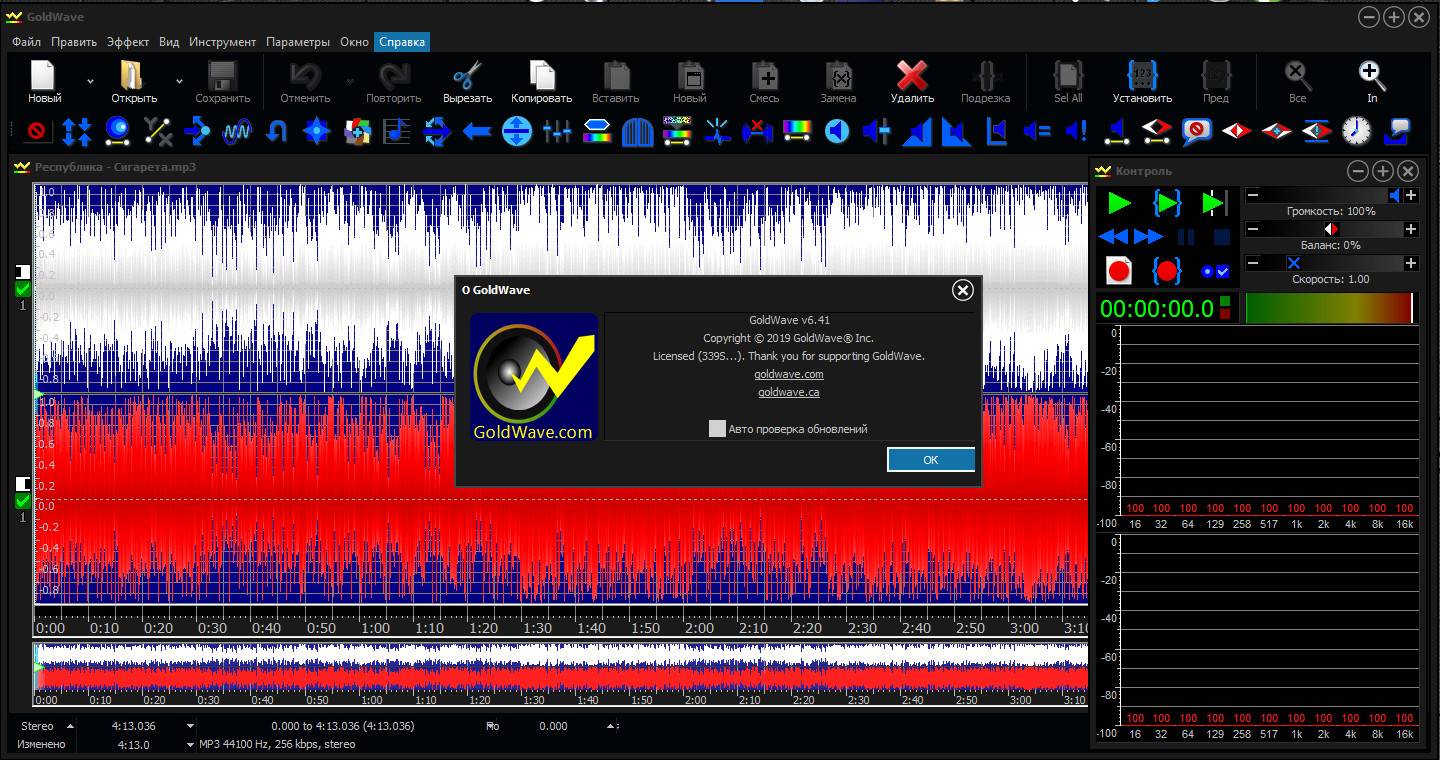Click the falling triangle fade out icon
The image size is (1440, 760).
tap(957, 131)
